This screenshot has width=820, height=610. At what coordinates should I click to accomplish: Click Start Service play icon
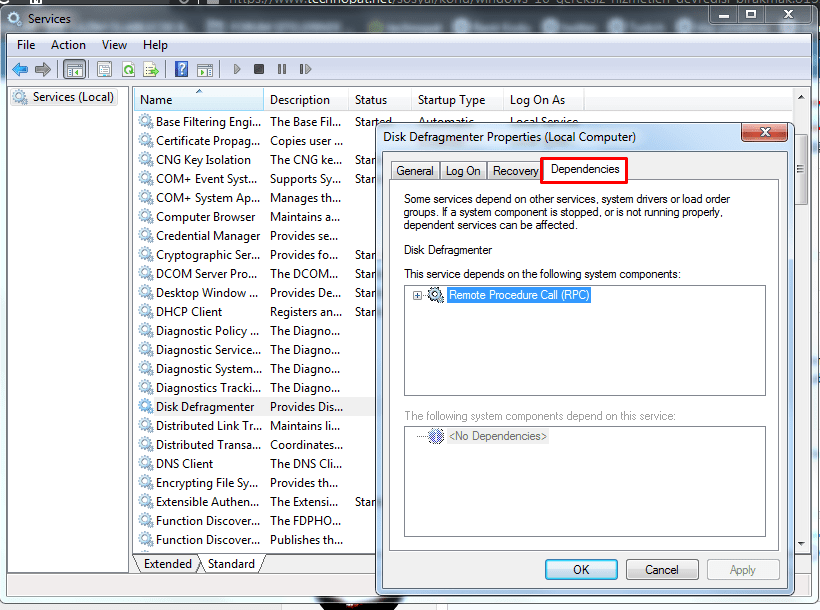(237, 69)
